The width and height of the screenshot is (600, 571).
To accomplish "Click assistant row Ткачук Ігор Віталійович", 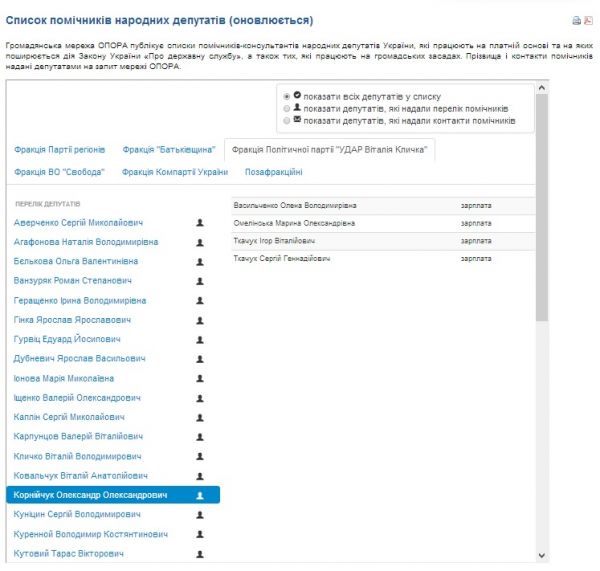I will pyautogui.click(x=383, y=241).
